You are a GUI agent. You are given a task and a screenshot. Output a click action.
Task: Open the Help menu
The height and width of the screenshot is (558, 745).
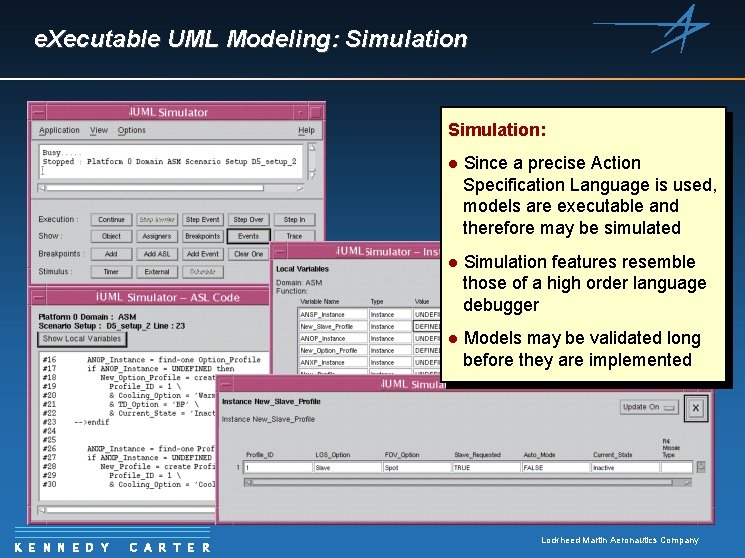(306, 130)
